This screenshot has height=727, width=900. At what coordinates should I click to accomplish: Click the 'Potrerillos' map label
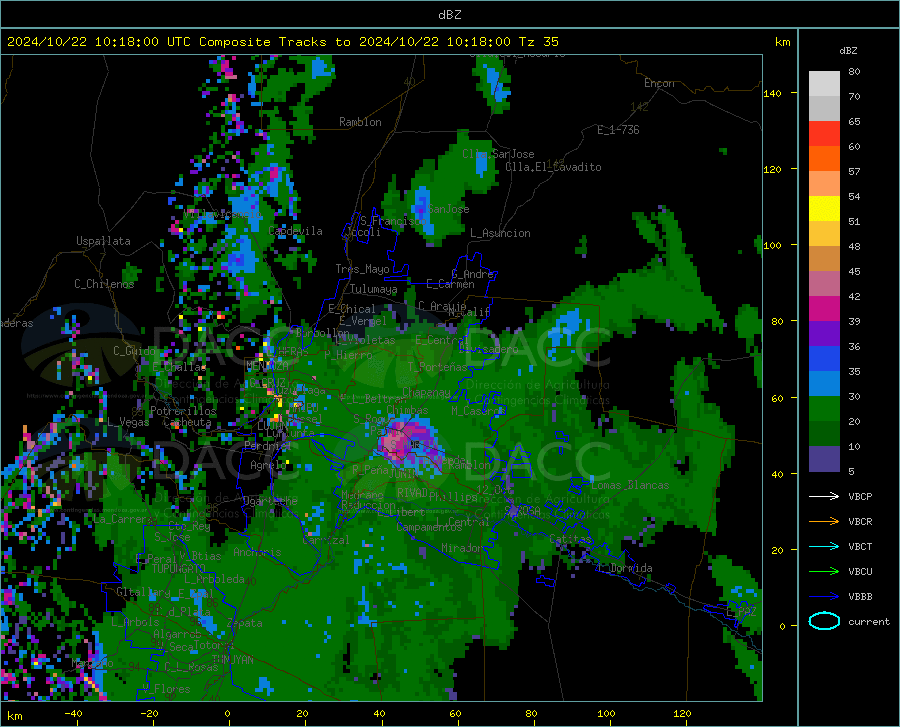[183, 411]
